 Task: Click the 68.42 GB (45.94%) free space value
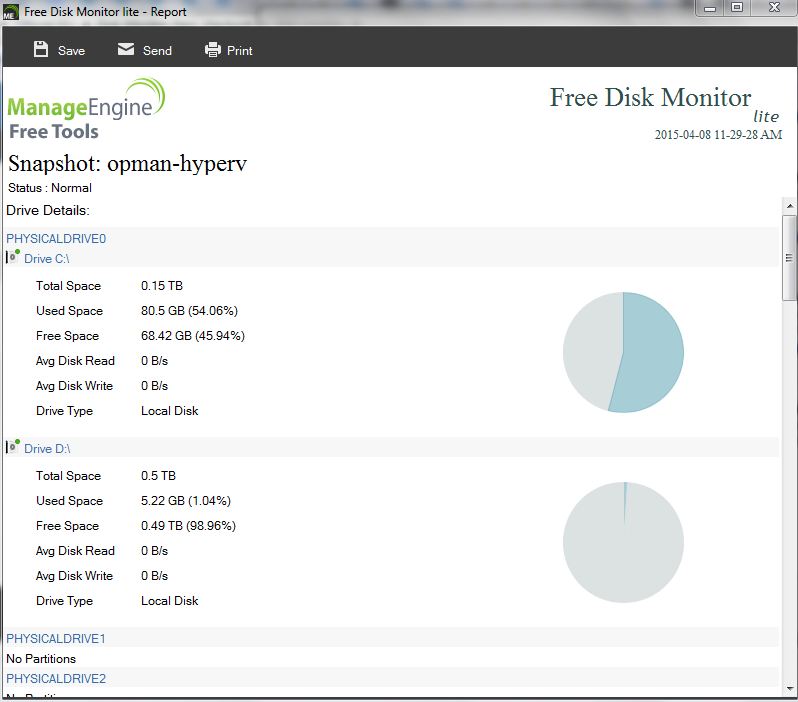coord(193,335)
